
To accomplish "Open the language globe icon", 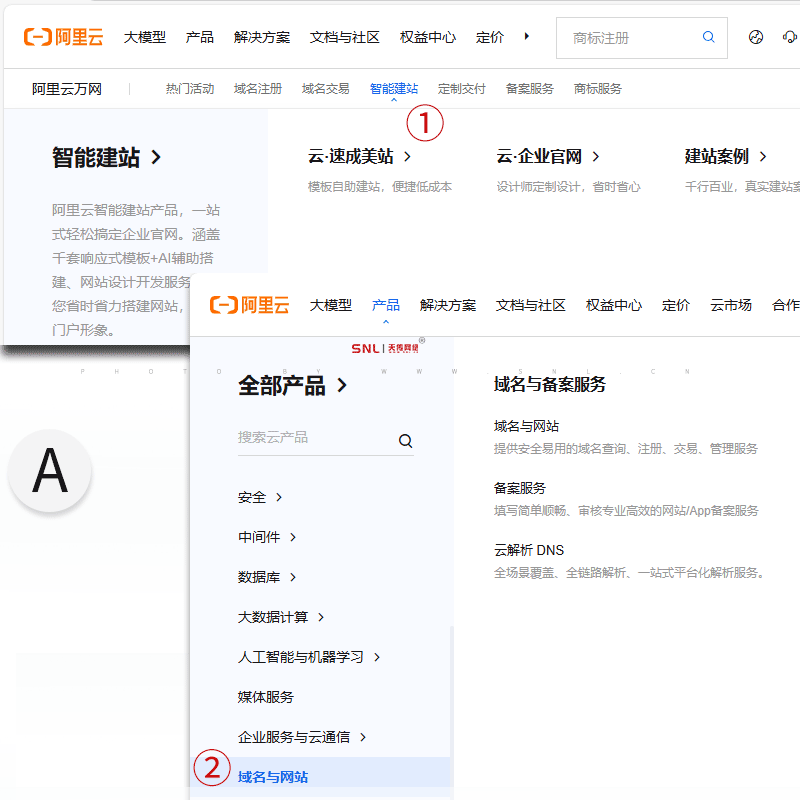I will point(756,36).
